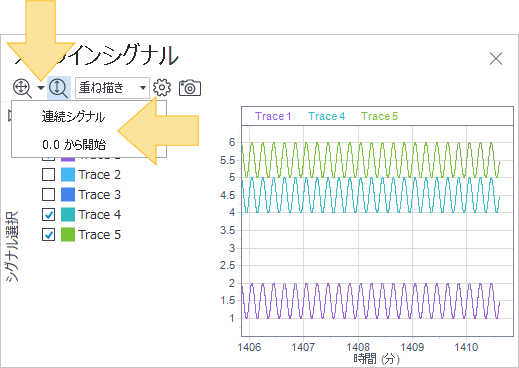Image resolution: width=519 pixels, height=368 pixels.
Task: Open the gear settings icon
Action: (162, 88)
